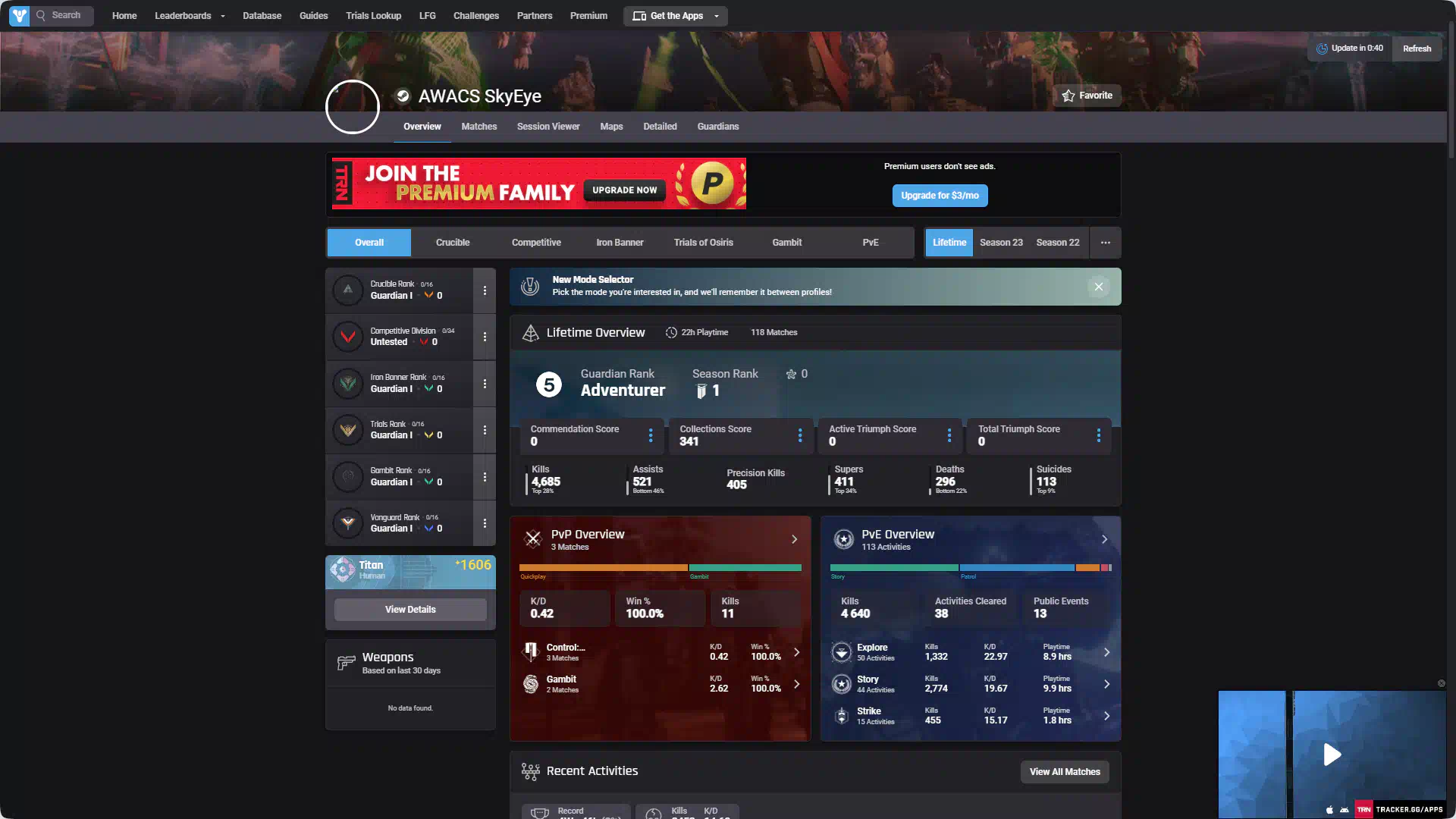Click the Iron Banner Rank emblem icon
Image resolution: width=1456 pixels, height=819 pixels.
[348, 384]
